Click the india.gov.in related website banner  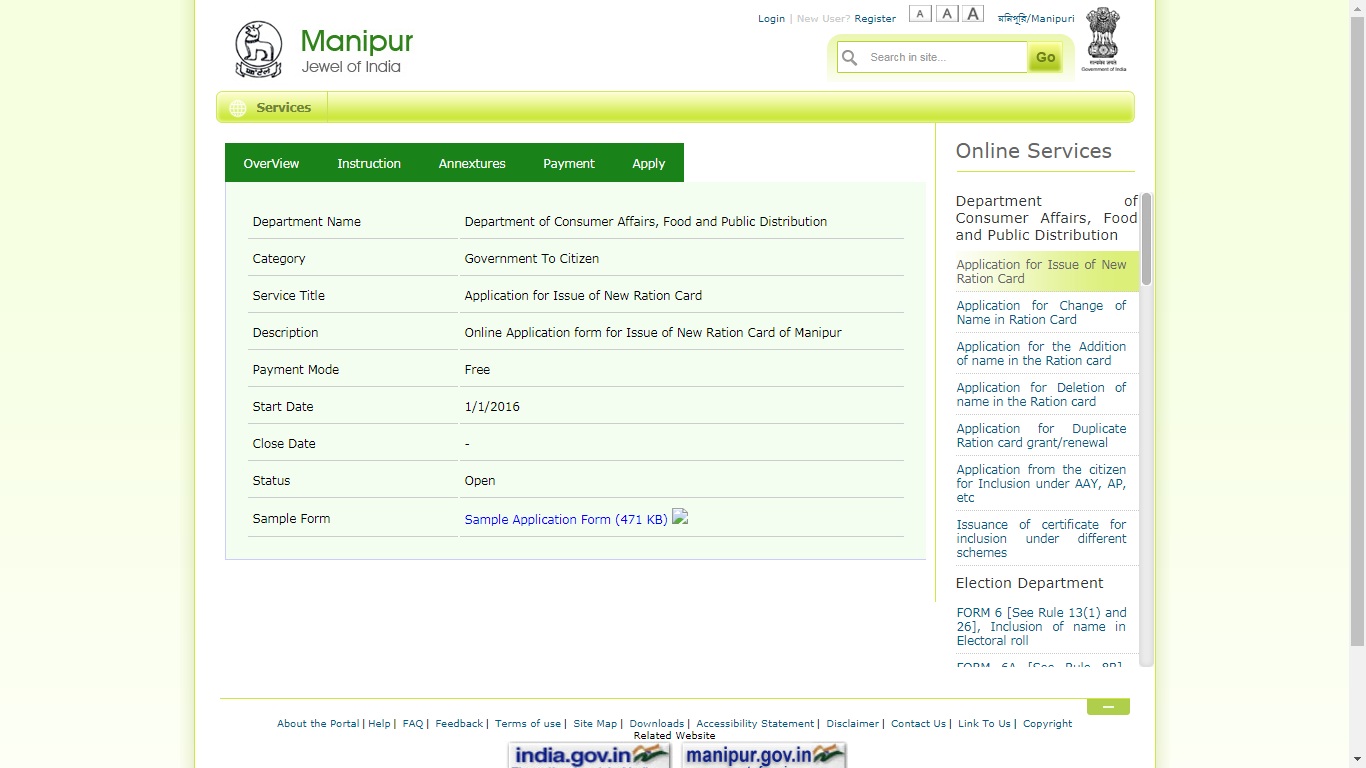(588, 755)
